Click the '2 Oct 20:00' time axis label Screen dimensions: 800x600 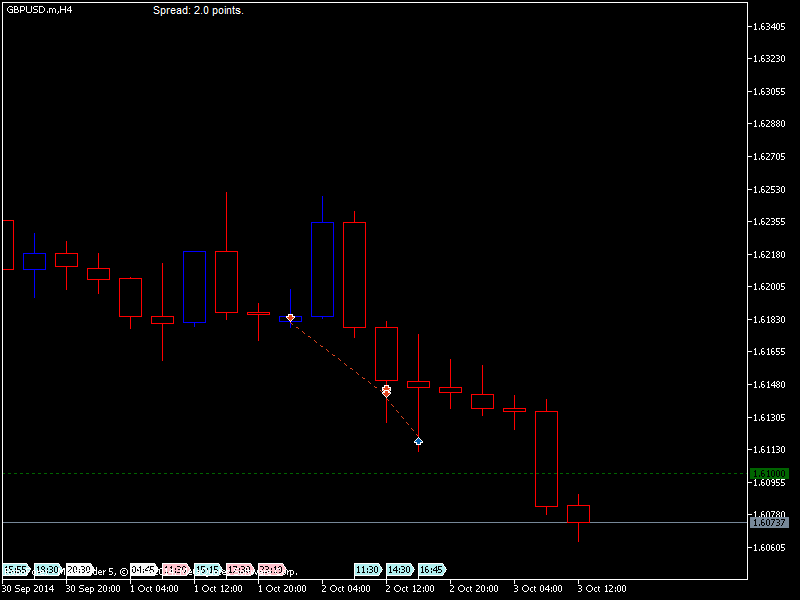tap(474, 589)
